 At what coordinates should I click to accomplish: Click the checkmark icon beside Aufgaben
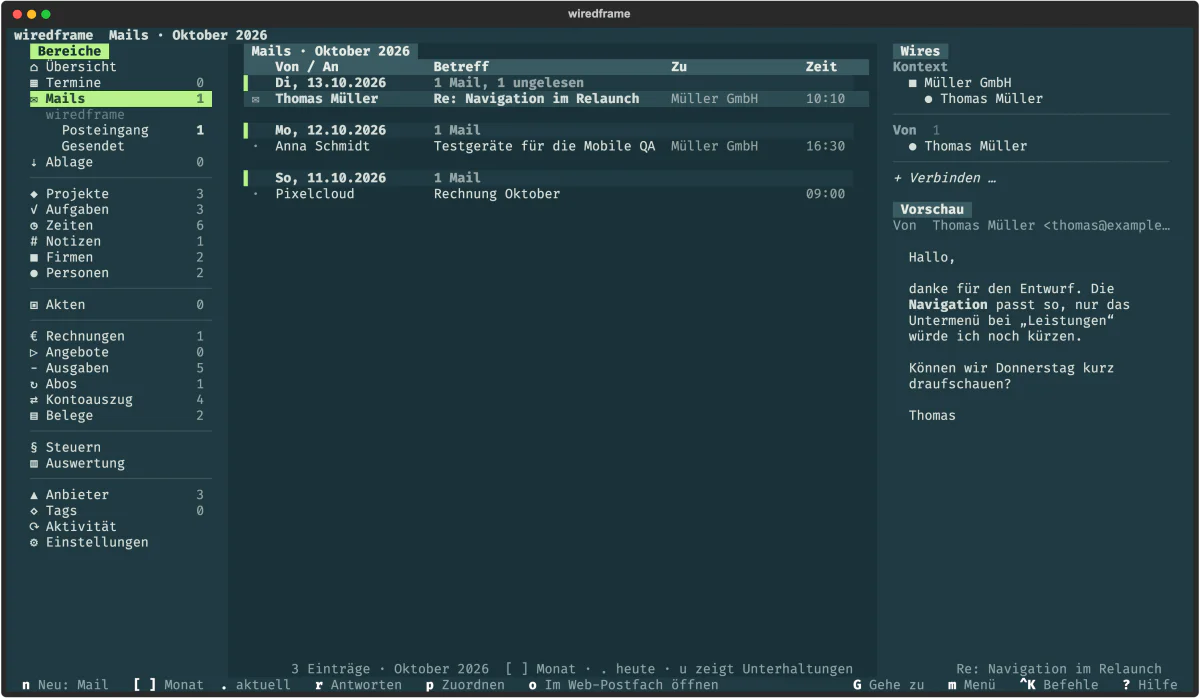(34, 210)
